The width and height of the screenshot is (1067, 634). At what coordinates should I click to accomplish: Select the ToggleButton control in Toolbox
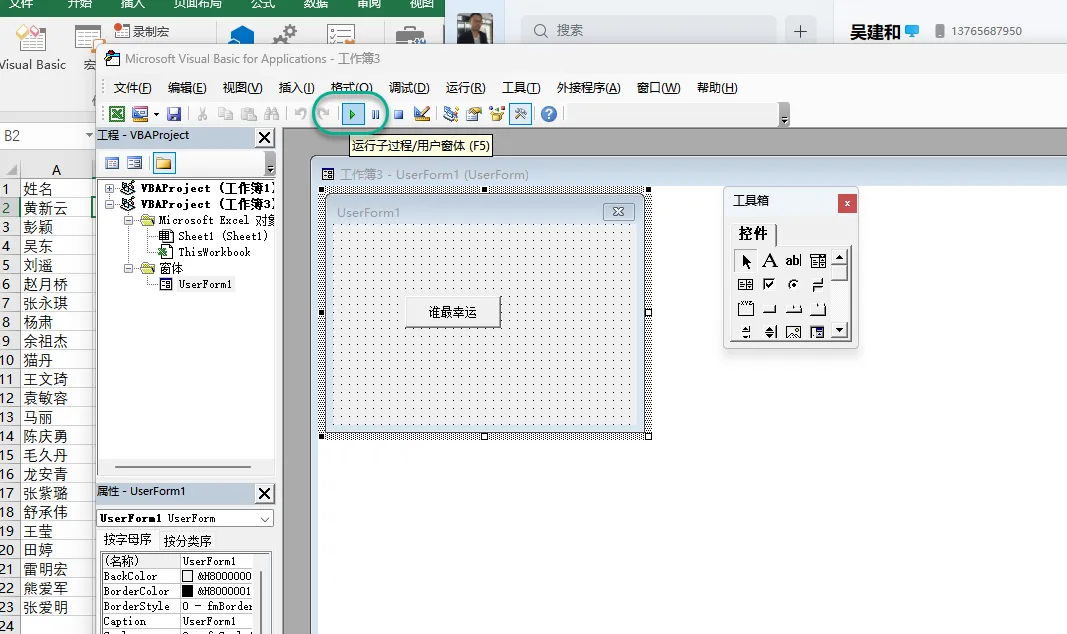818,284
